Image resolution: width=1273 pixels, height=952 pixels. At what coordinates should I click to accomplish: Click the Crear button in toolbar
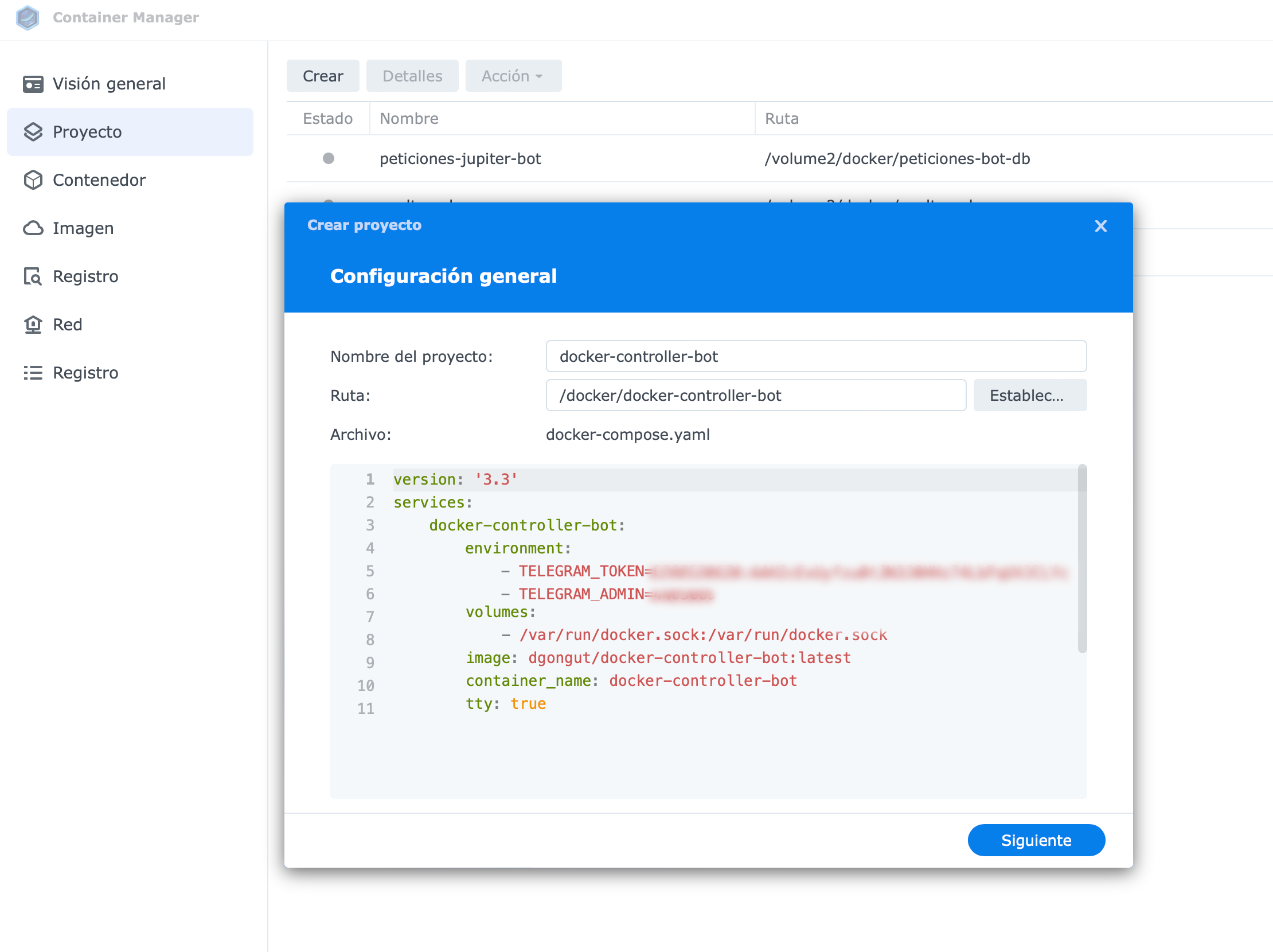click(323, 76)
